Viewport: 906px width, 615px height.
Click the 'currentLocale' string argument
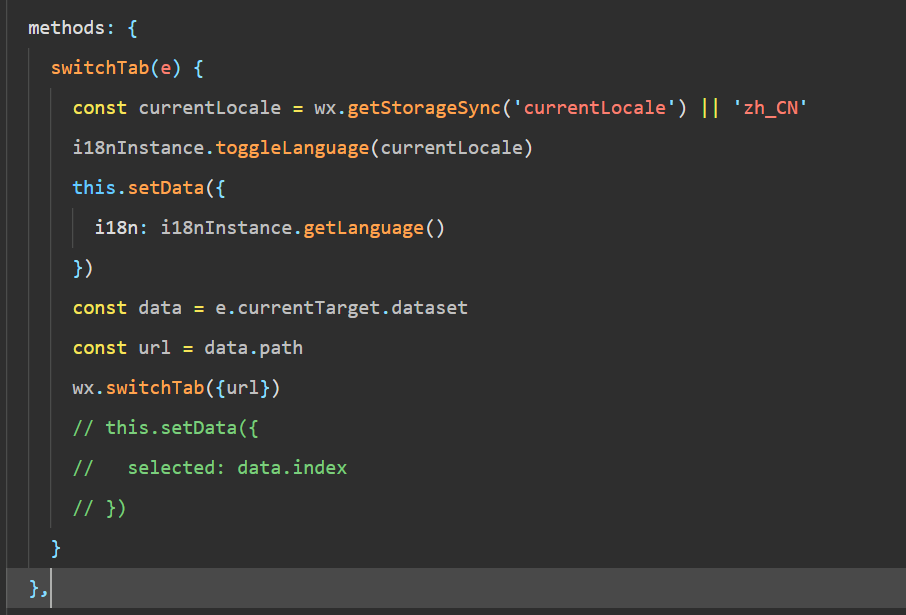coord(594,108)
